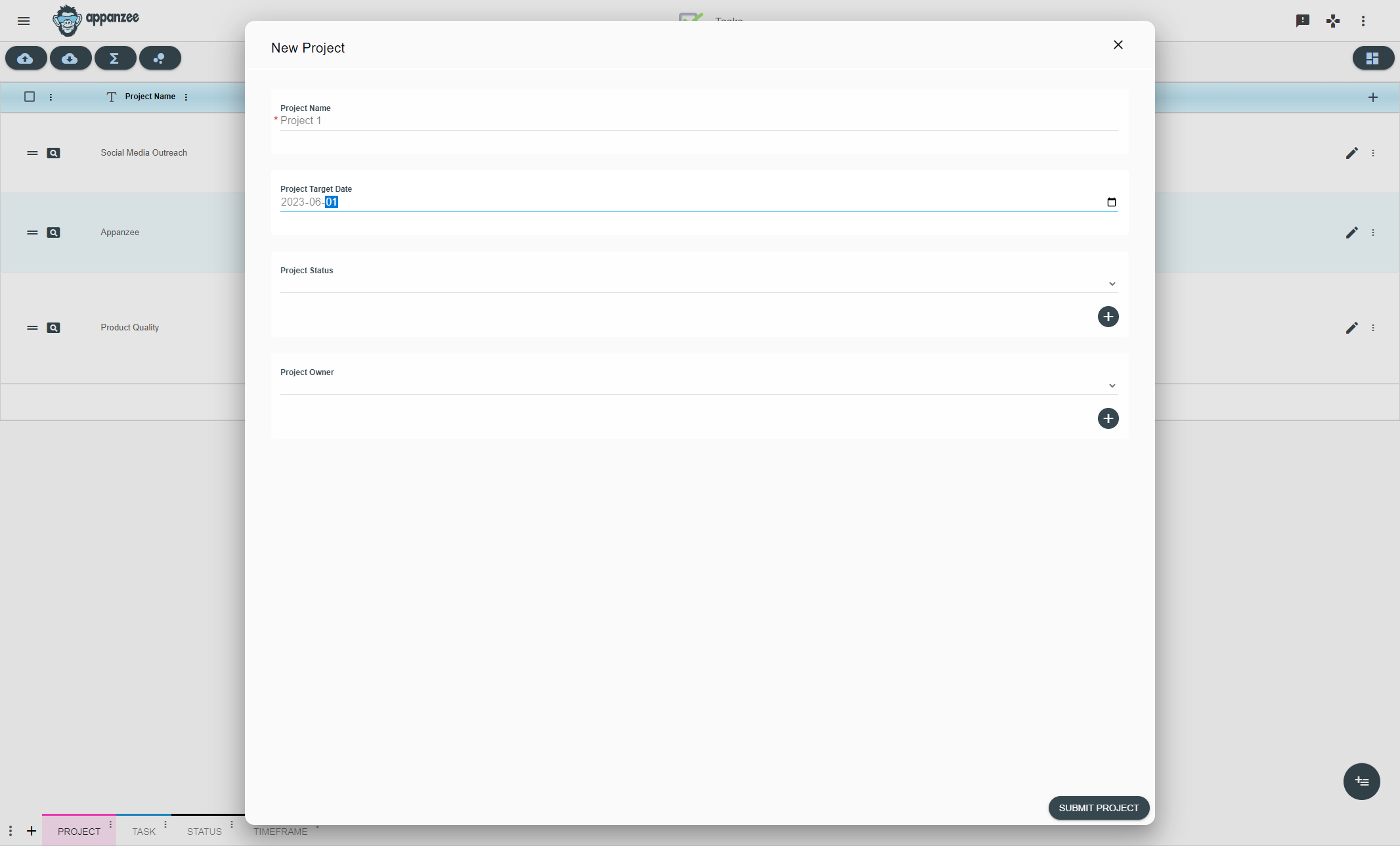This screenshot has height=846, width=1400.
Task: Click the gamepad icon in header
Action: pyautogui.click(x=1333, y=21)
